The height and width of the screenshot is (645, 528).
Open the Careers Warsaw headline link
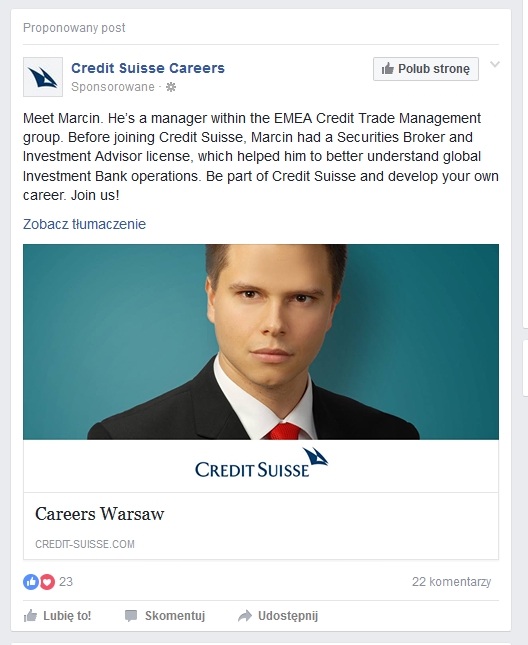click(x=100, y=514)
